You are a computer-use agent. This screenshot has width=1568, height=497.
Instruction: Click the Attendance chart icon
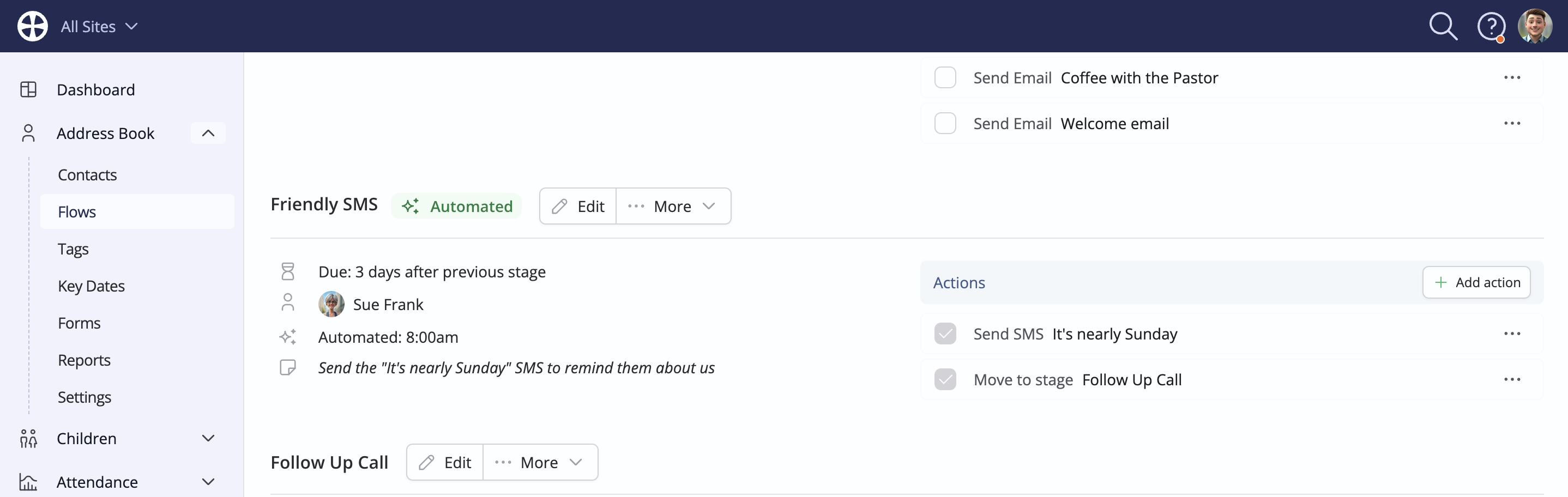tap(28, 482)
